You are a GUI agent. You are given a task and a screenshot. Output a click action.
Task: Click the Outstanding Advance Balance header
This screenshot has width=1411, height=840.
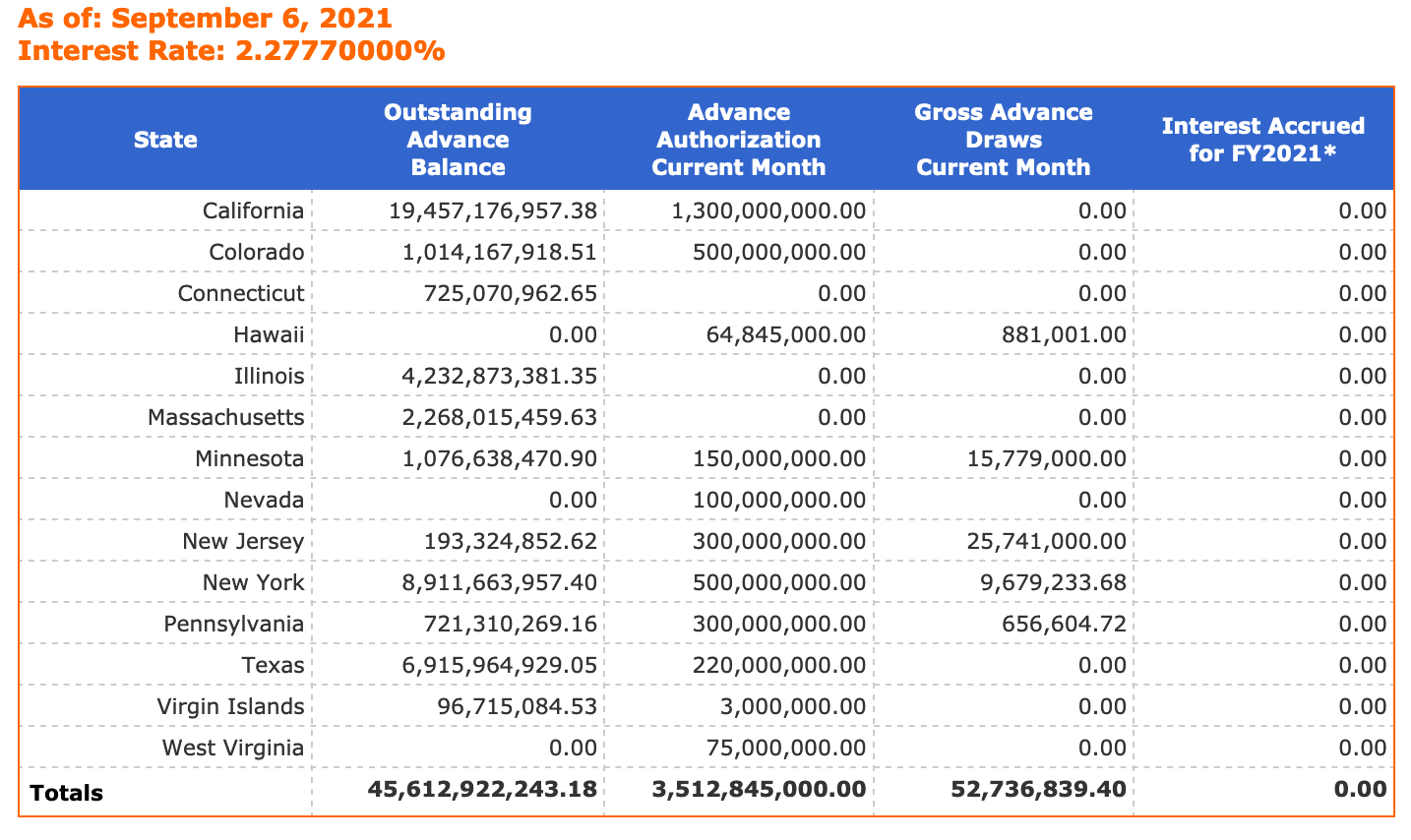coord(458,140)
